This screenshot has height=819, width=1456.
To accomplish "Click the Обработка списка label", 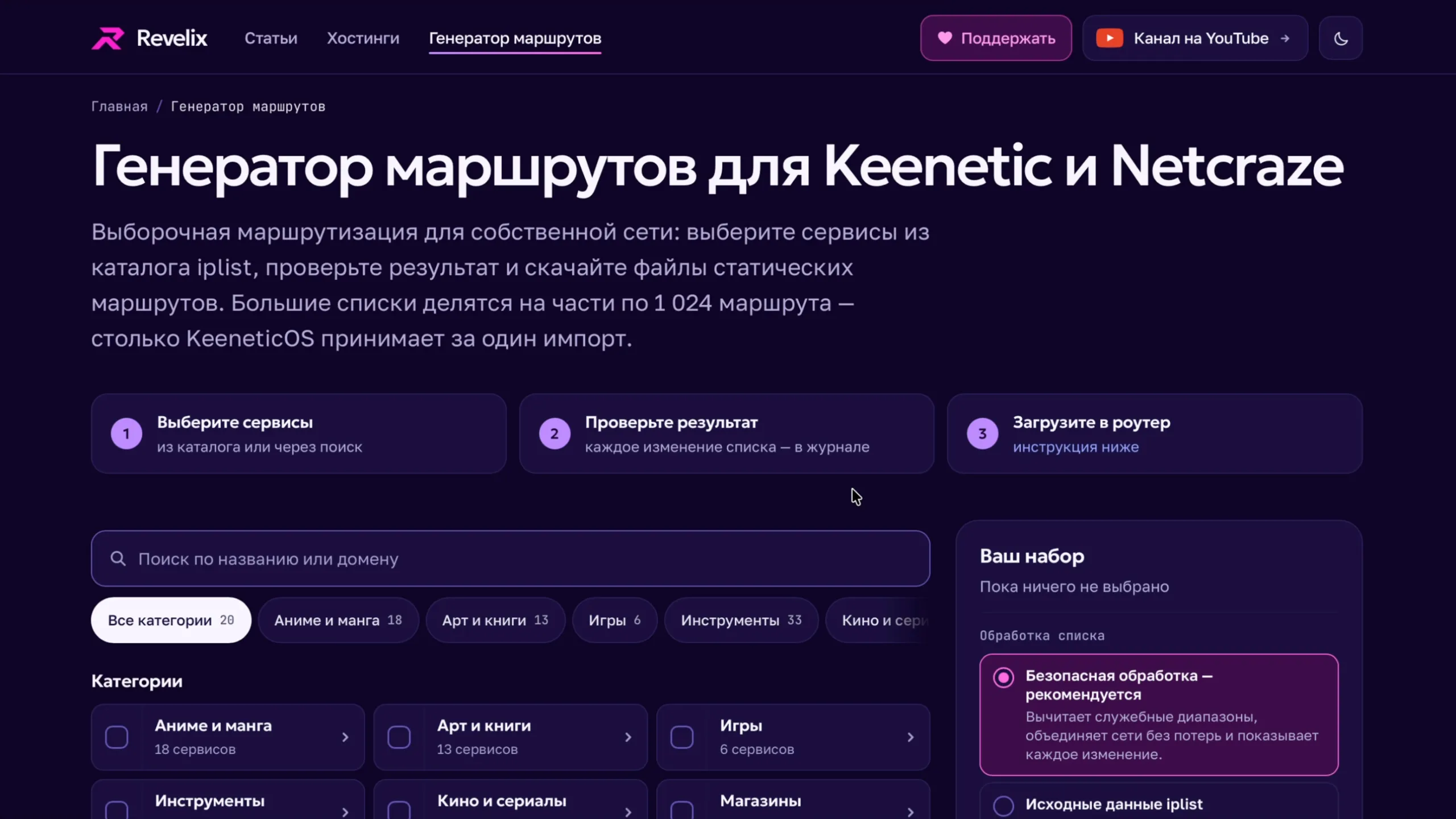I will (1042, 635).
